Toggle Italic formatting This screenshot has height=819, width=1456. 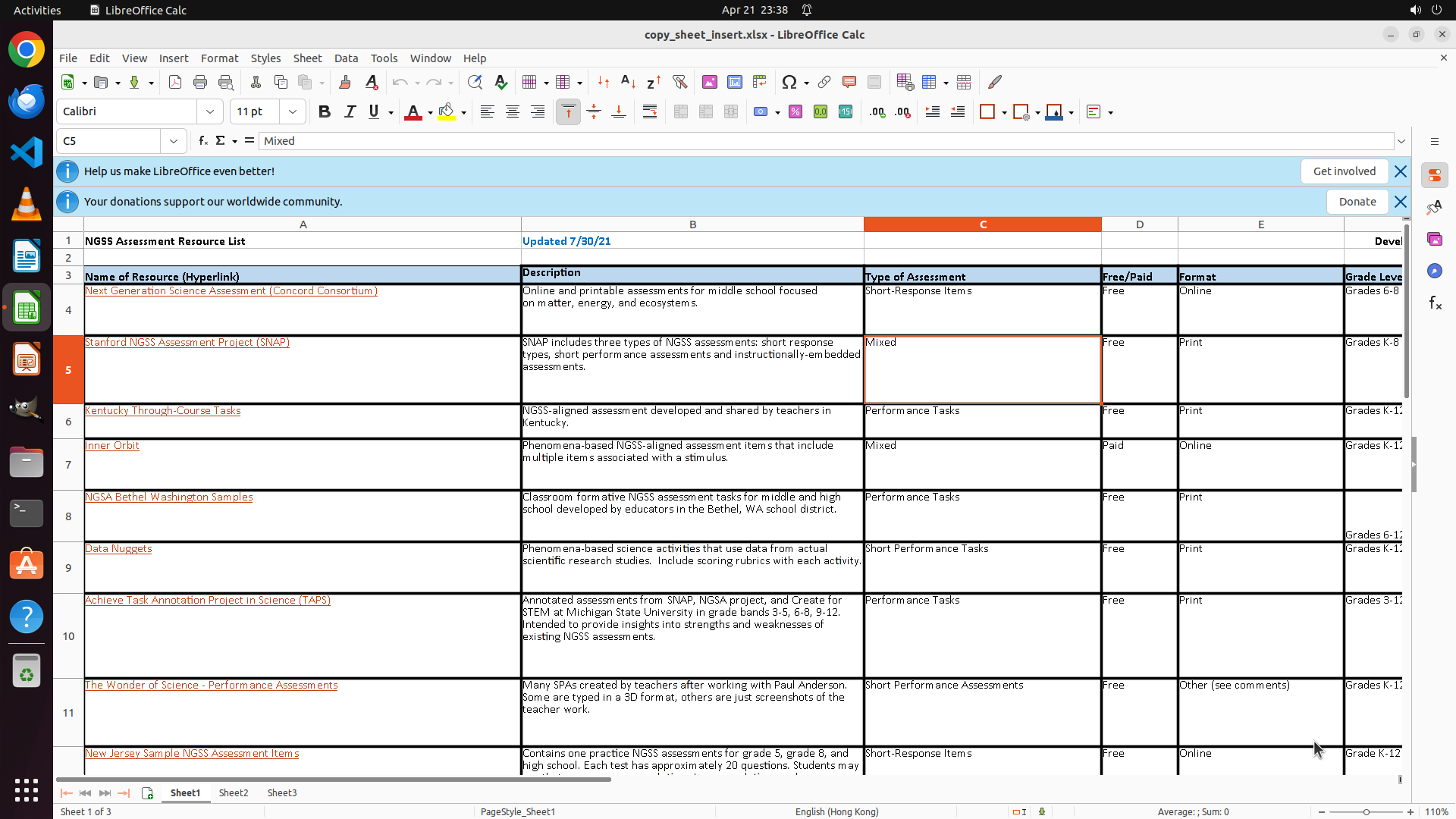tap(350, 112)
